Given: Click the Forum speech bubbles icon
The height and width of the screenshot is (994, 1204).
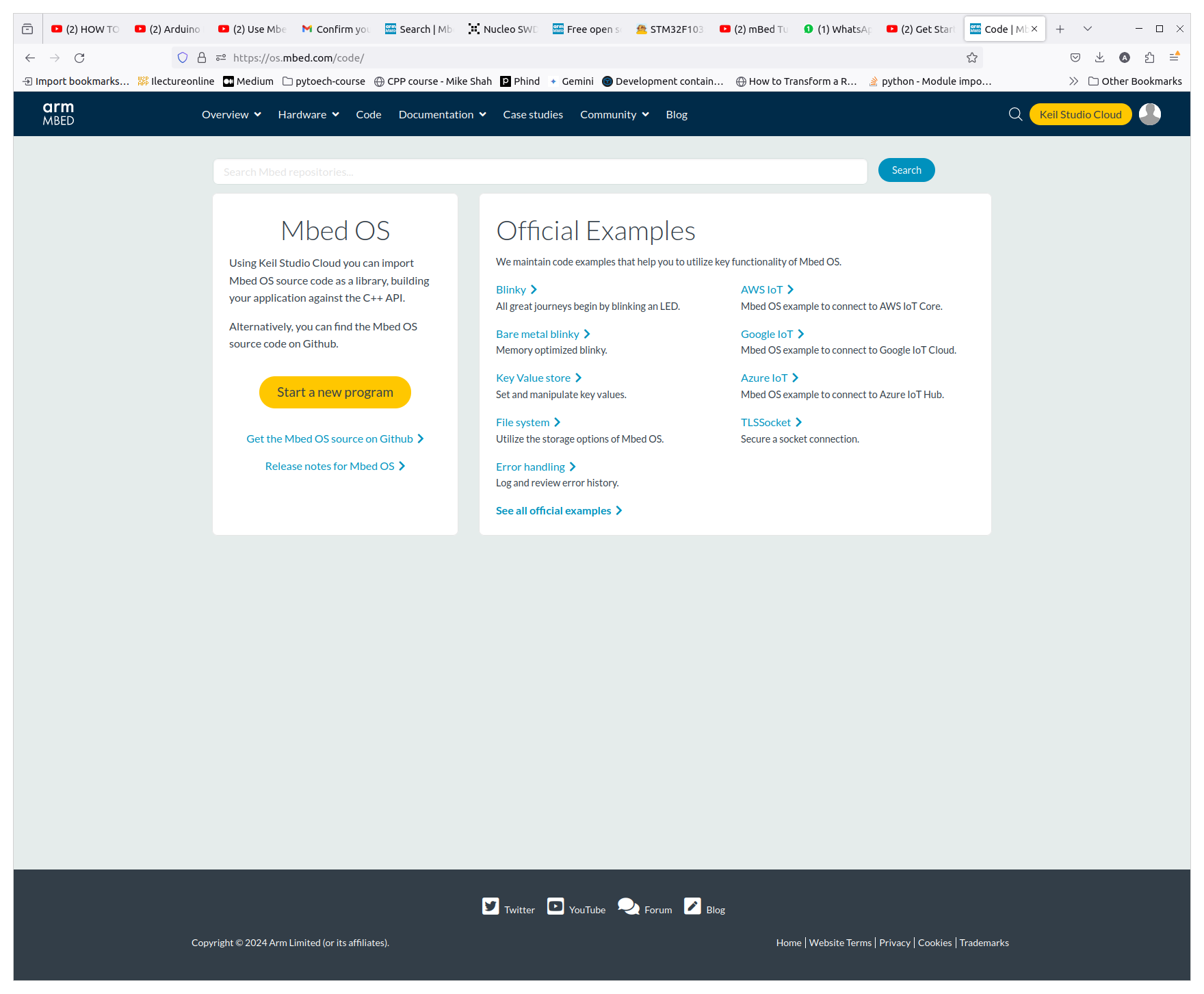Looking at the screenshot, I should 629,906.
